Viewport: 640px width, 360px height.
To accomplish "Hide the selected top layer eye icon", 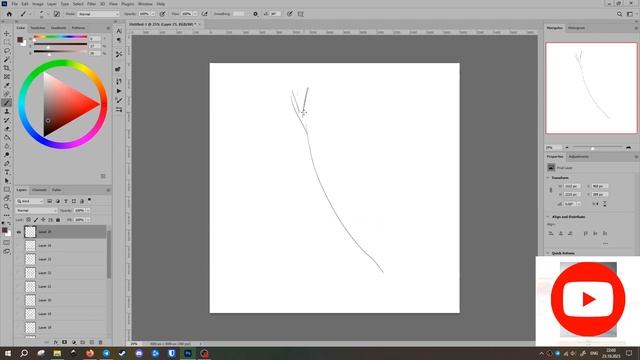I will [x=19, y=232].
